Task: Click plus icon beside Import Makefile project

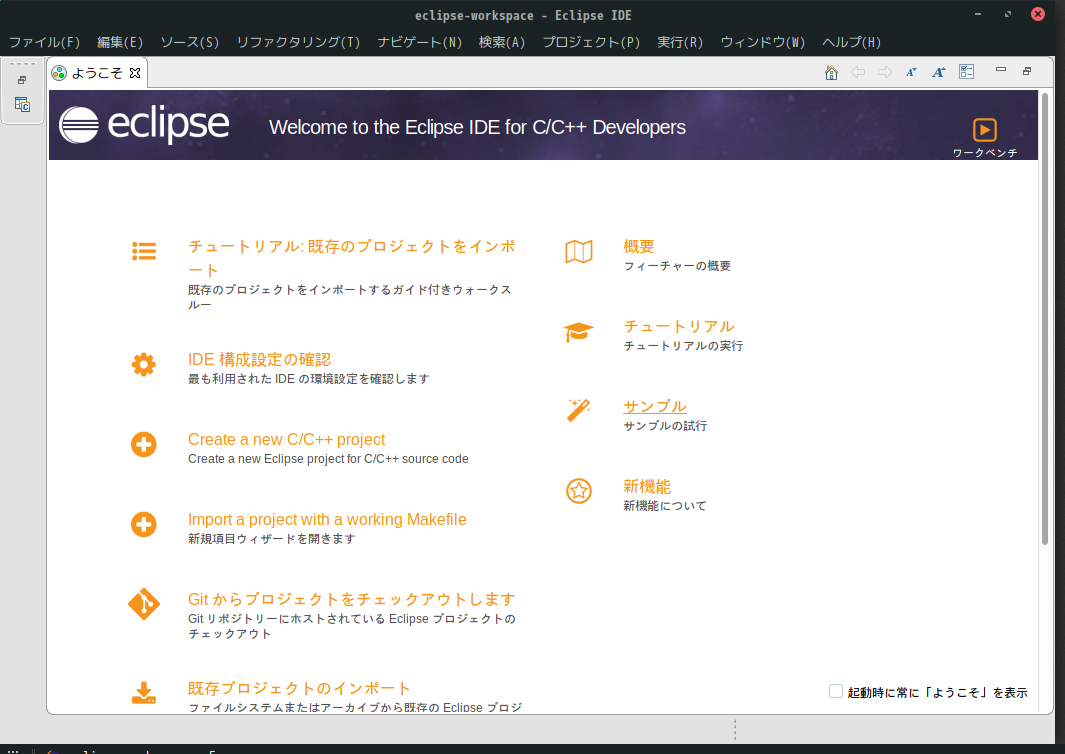Action: tap(143, 524)
